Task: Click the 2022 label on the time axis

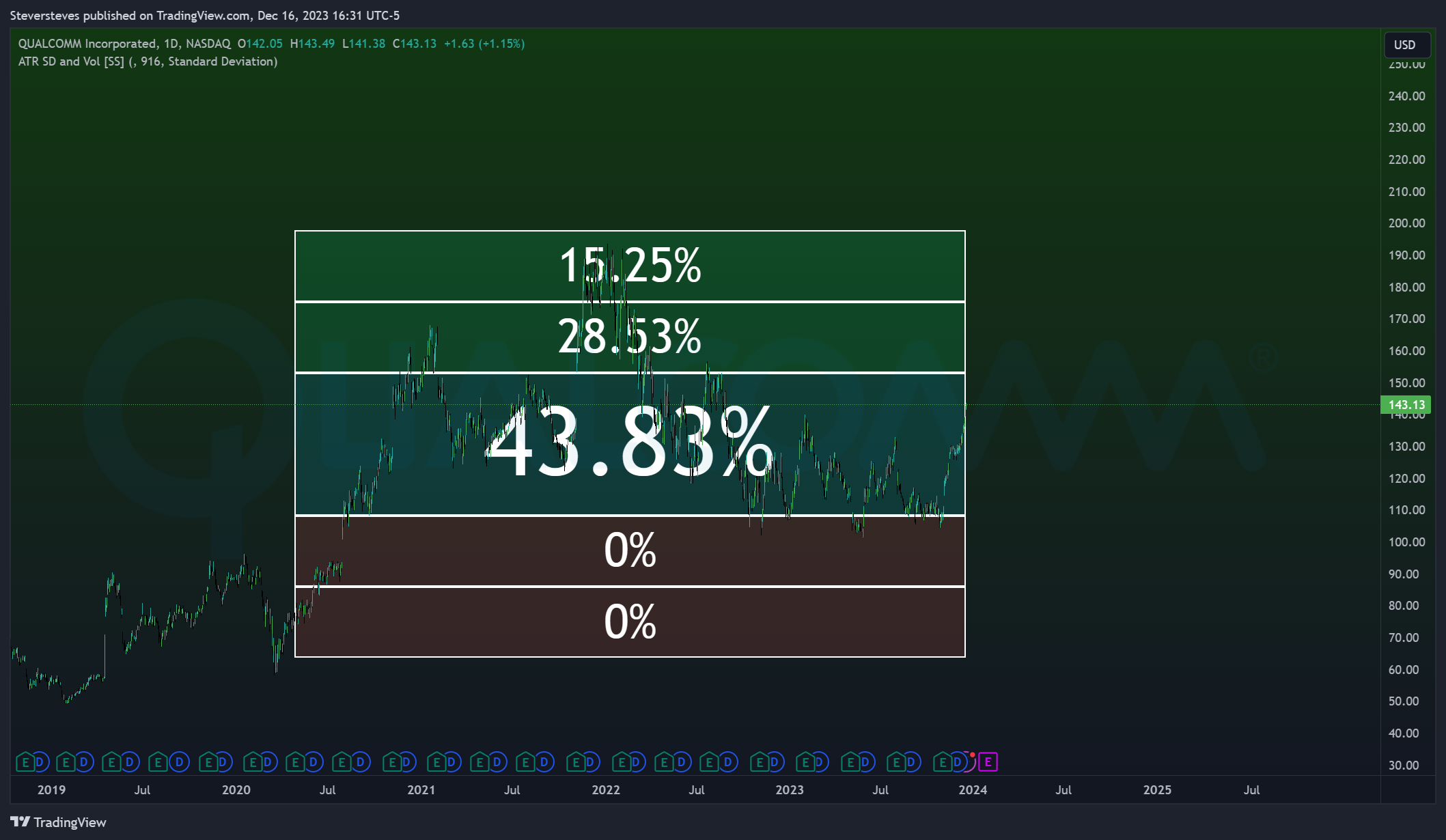Action: tap(606, 790)
